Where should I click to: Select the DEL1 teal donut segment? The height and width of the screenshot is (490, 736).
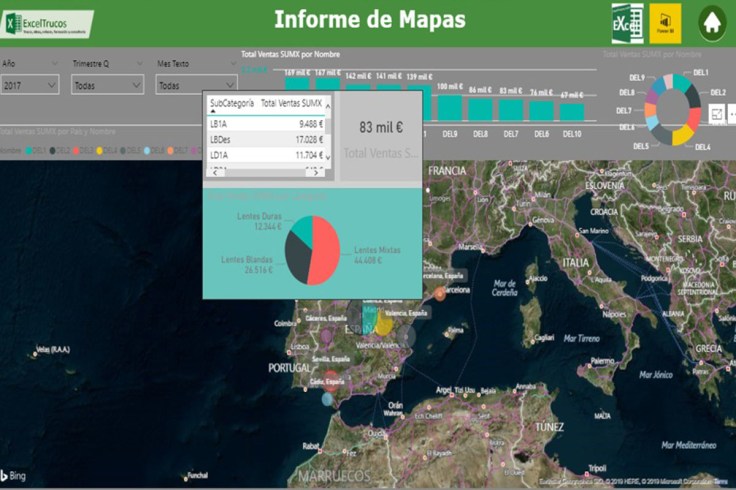click(682, 83)
